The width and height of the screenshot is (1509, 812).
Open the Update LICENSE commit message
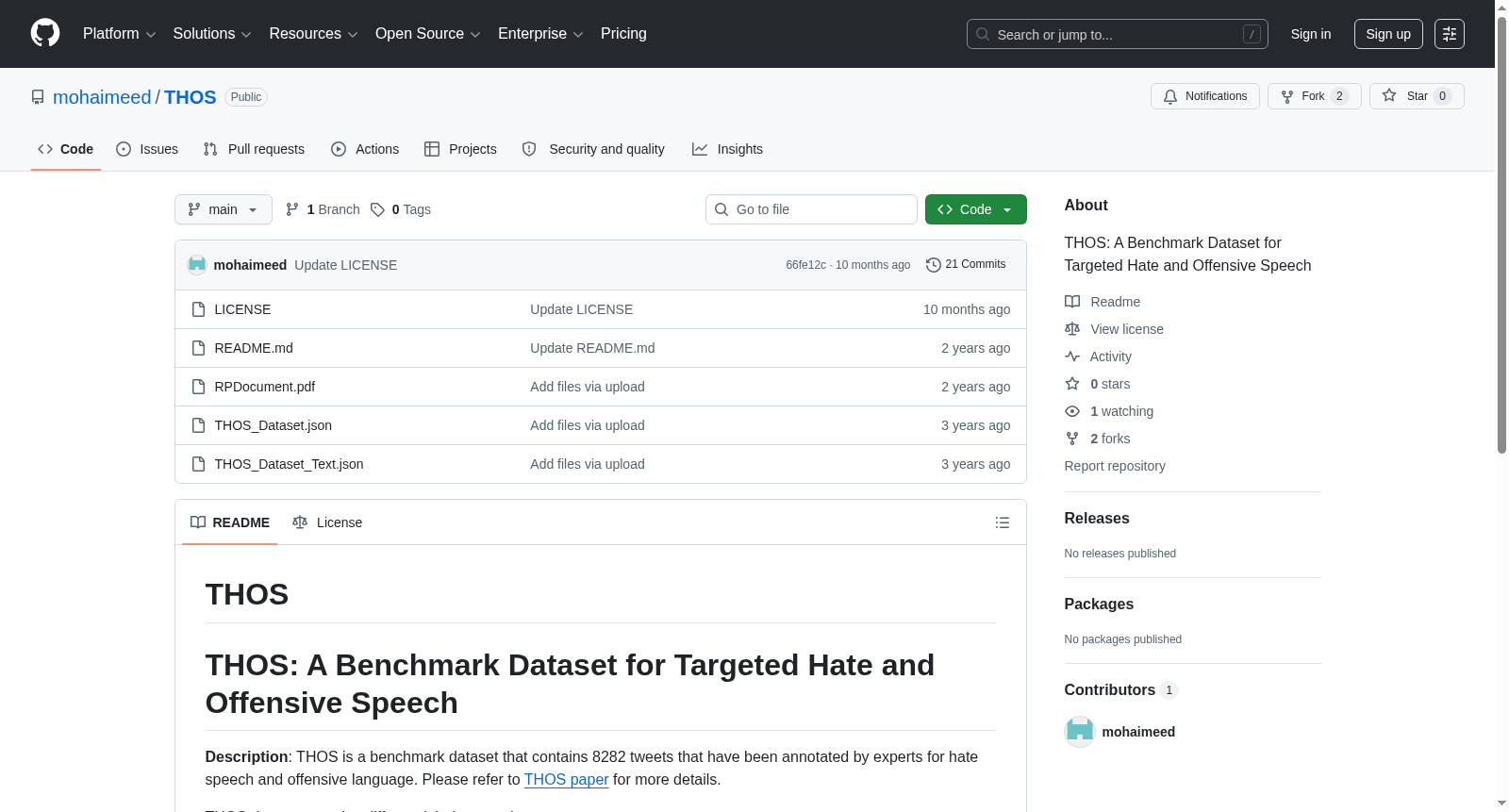pos(346,265)
